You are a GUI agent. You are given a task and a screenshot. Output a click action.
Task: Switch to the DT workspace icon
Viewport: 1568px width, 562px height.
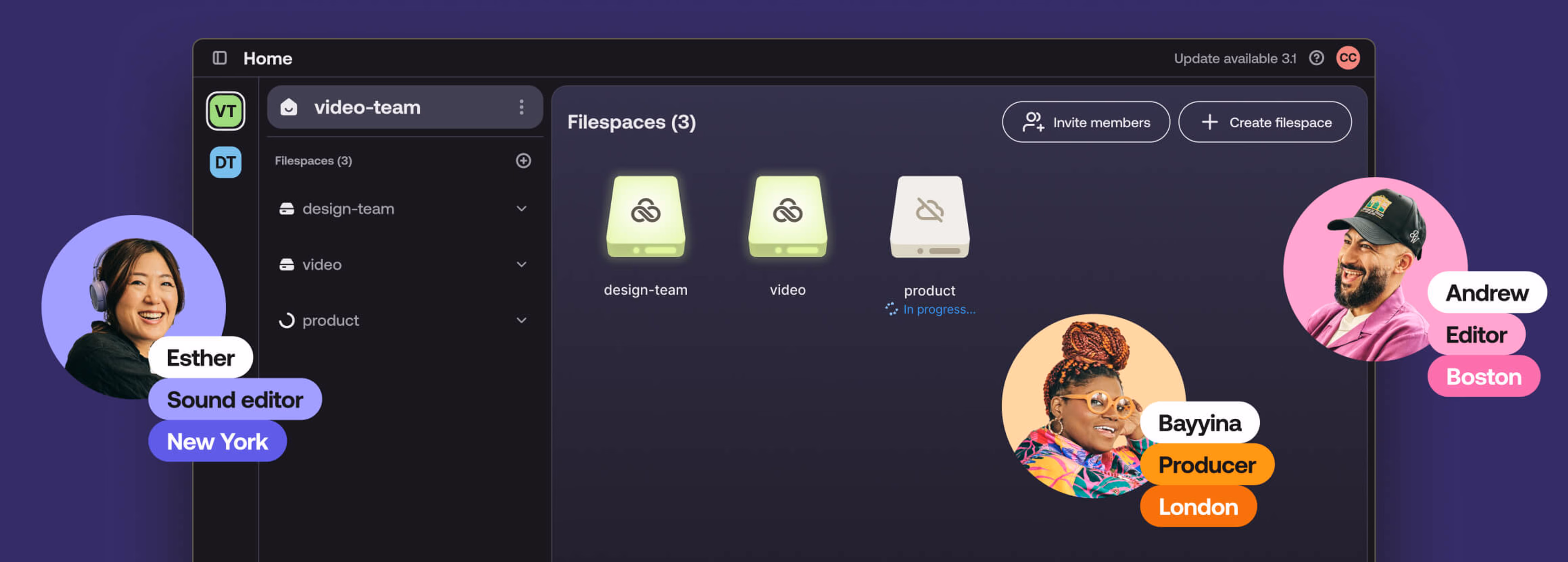[225, 162]
